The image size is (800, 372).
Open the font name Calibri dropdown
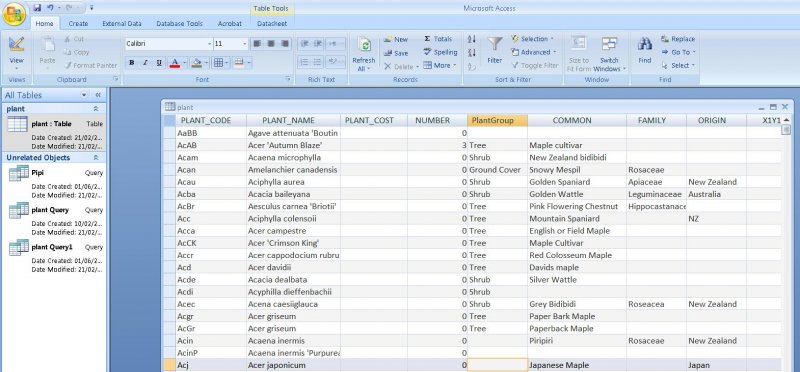click(x=209, y=44)
